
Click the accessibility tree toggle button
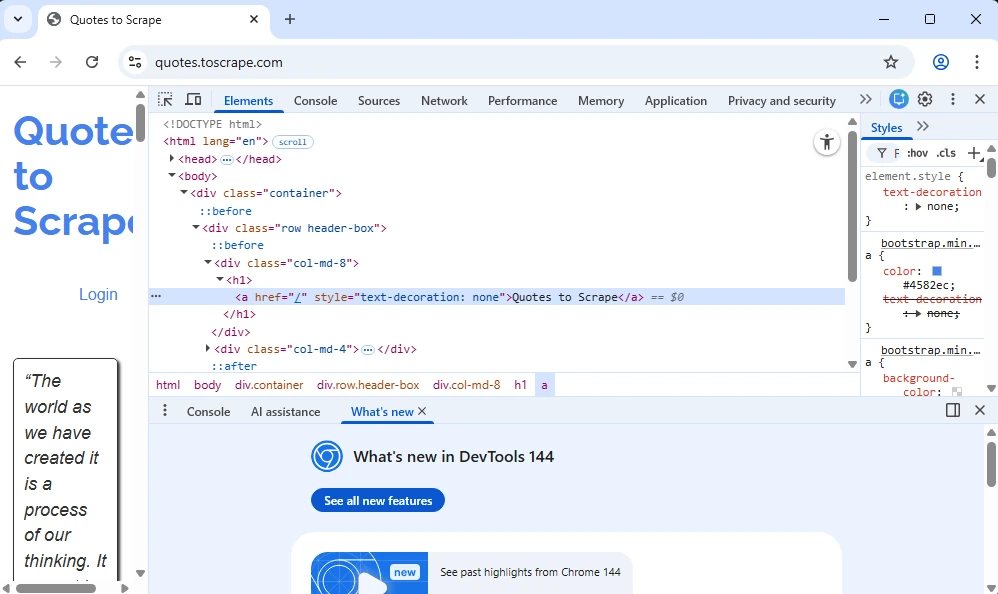click(826, 142)
